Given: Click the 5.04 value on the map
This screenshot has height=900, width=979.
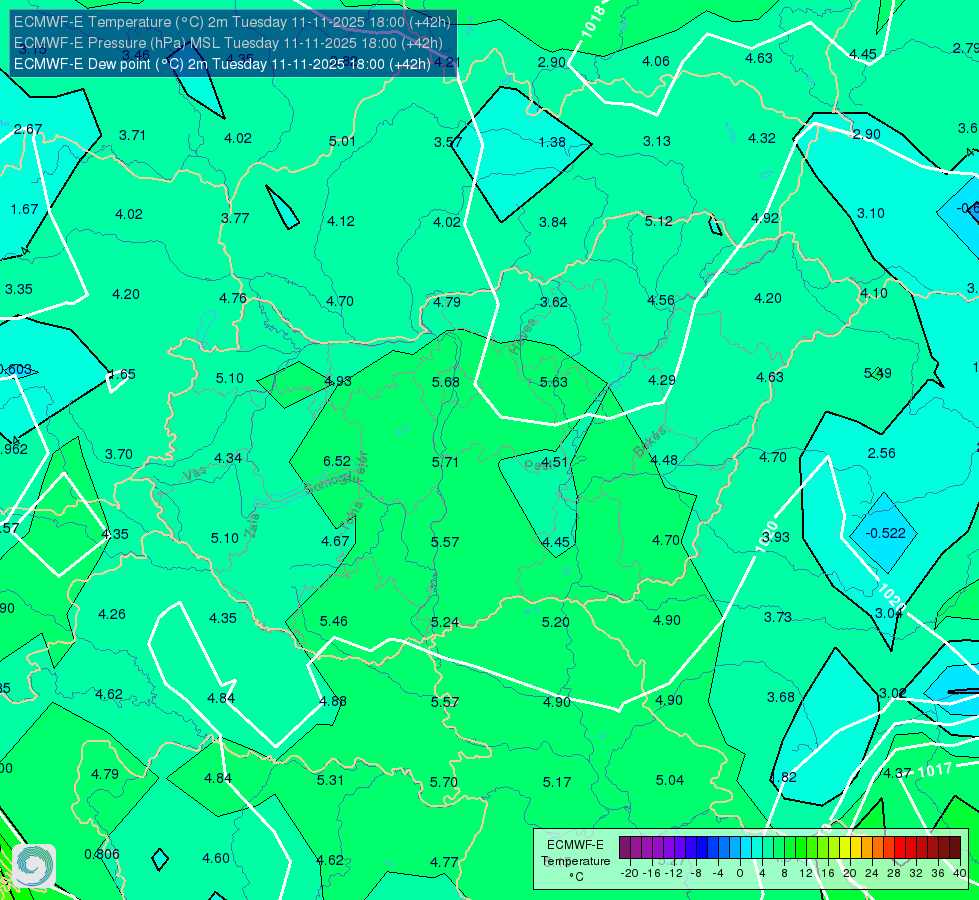Looking at the screenshot, I should (x=670, y=780).
